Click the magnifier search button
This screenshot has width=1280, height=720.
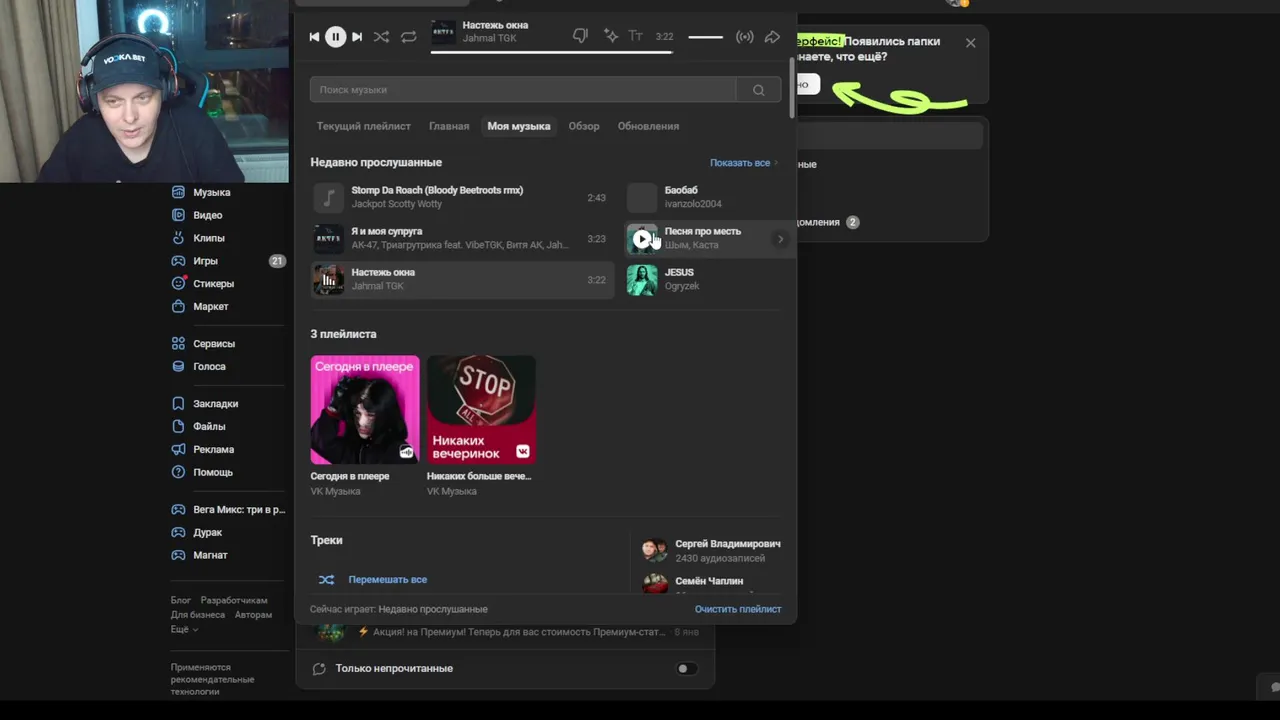point(759,90)
